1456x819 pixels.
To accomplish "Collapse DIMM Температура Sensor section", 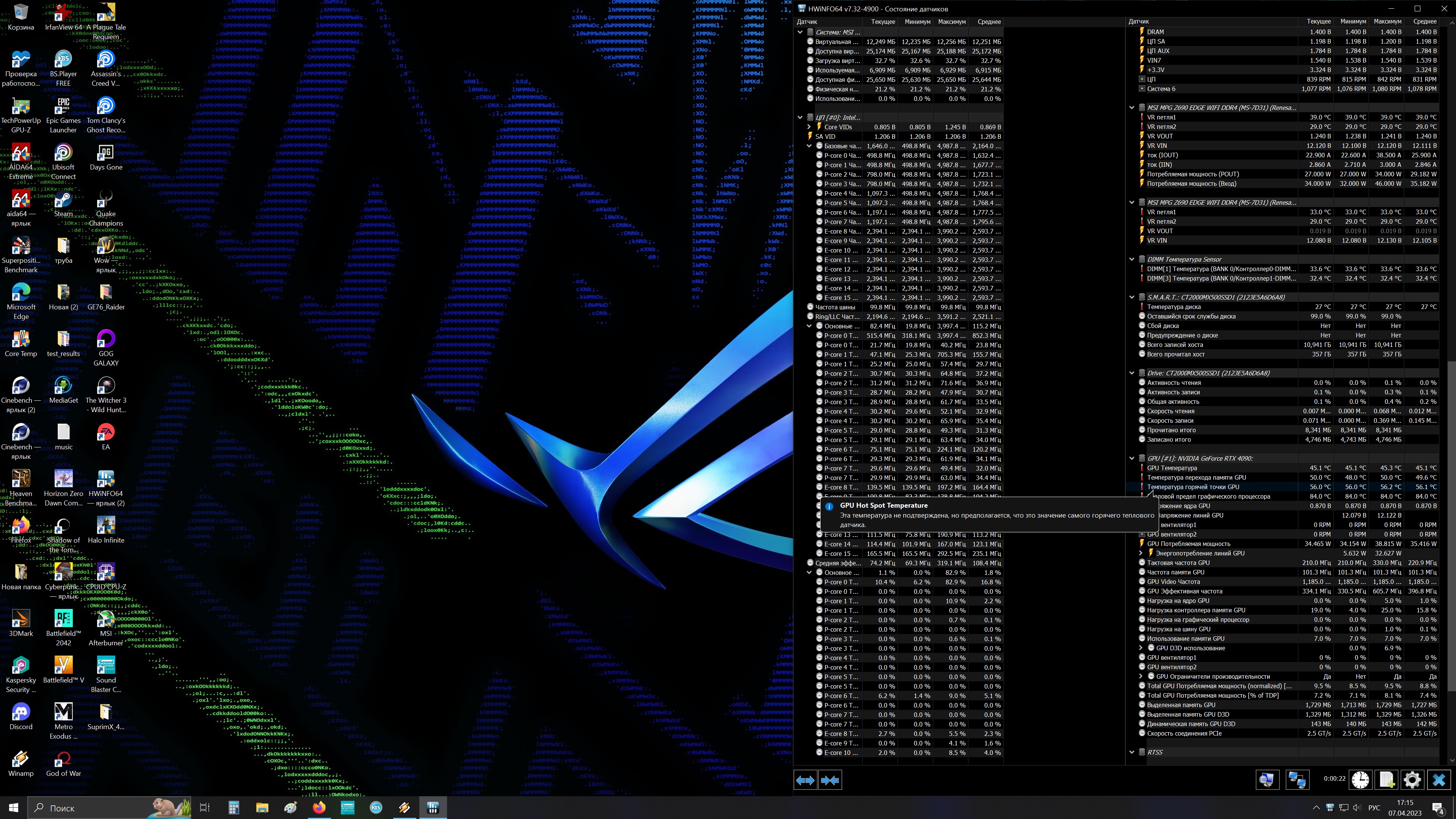I will 1131,259.
